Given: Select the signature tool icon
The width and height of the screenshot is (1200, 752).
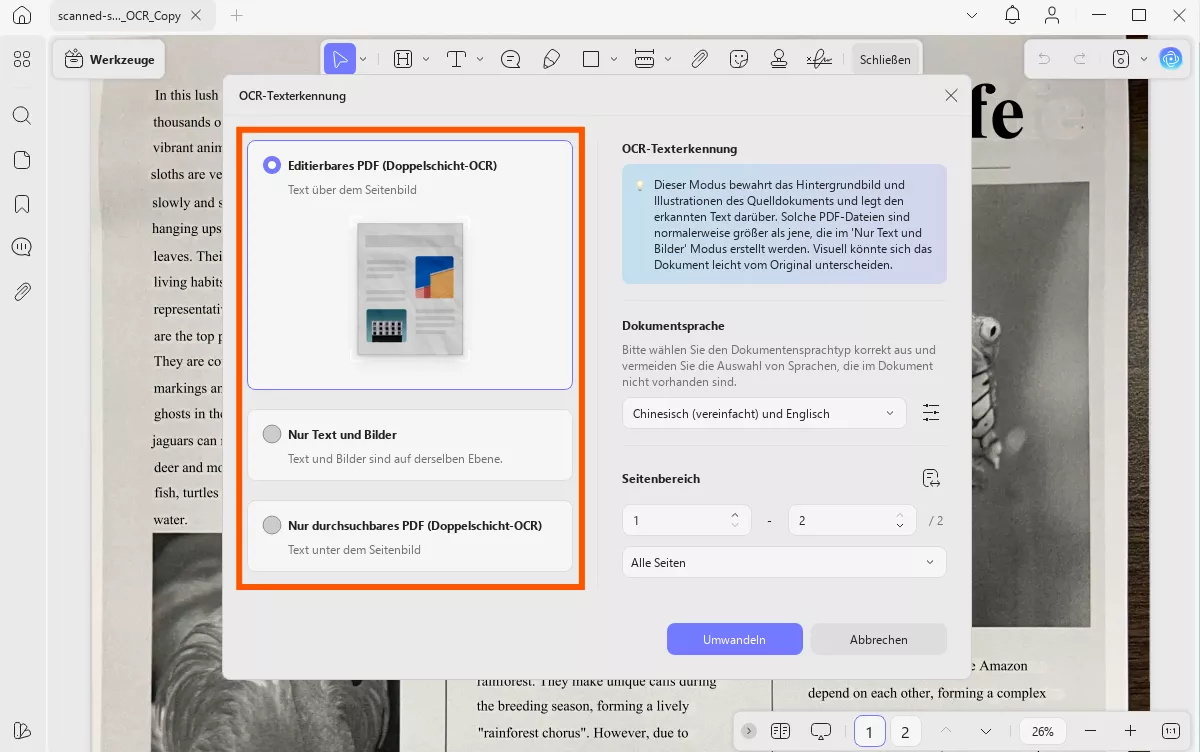Looking at the screenshot, I should pos(820,59).
